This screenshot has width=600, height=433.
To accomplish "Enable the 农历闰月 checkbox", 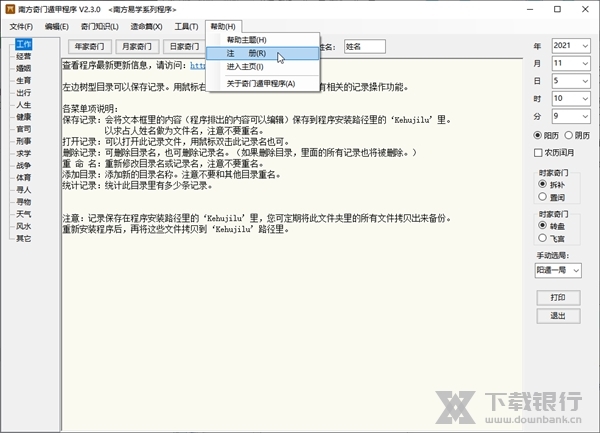I will pos(538,153).
